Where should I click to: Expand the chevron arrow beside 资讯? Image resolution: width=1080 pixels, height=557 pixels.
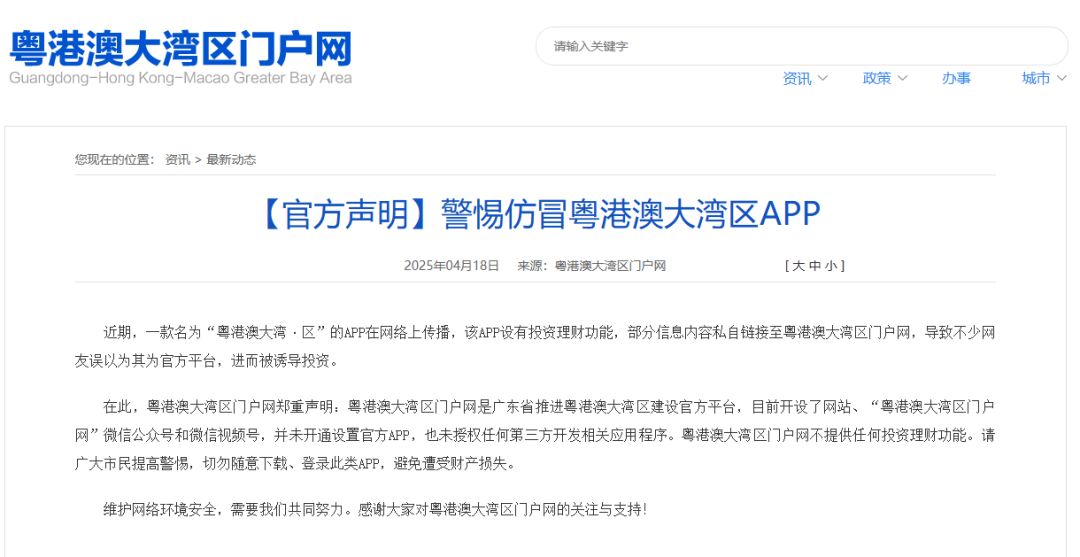823,78
